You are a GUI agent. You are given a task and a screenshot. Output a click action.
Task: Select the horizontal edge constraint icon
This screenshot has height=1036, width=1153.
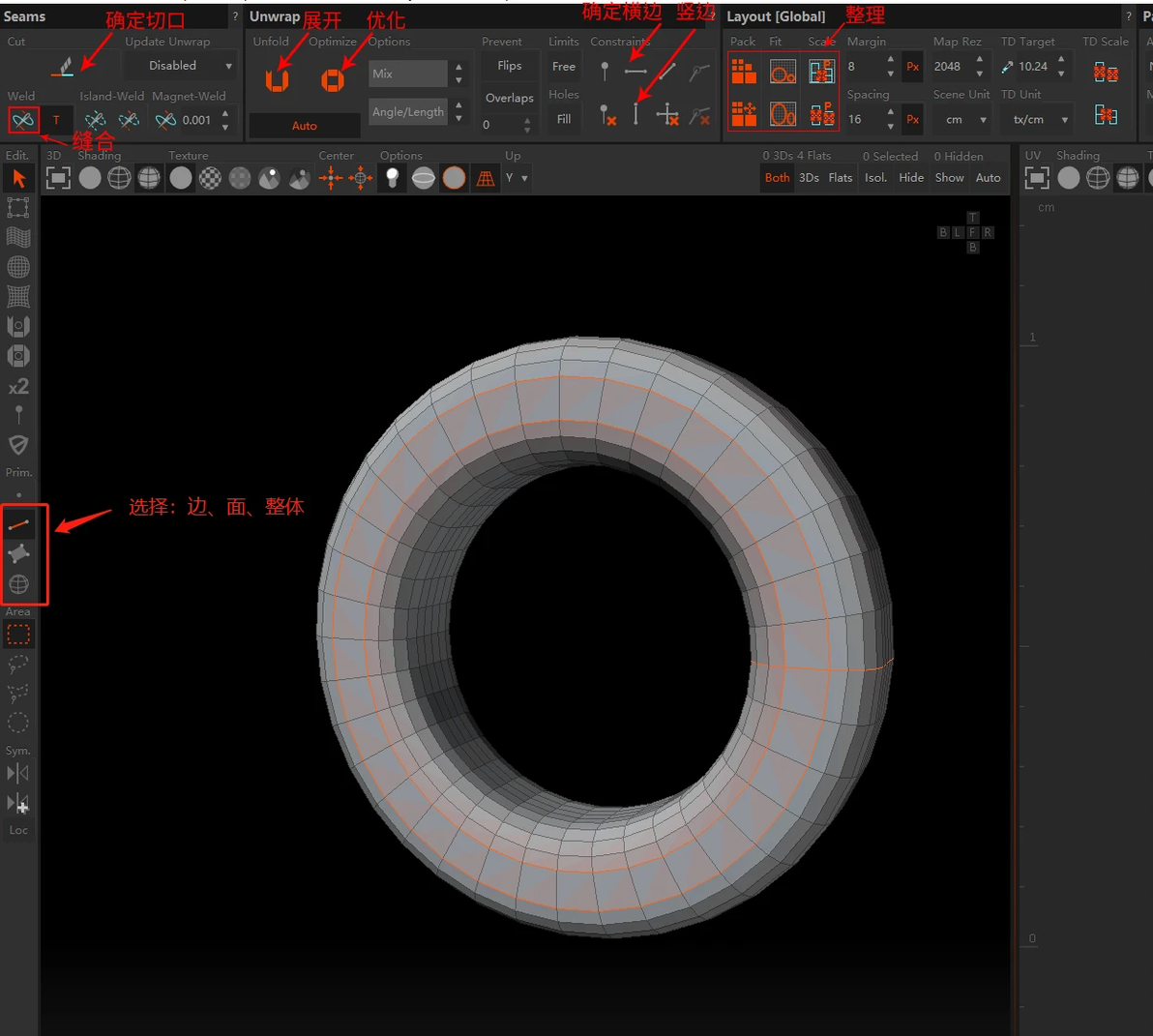[x=636, y=71]
